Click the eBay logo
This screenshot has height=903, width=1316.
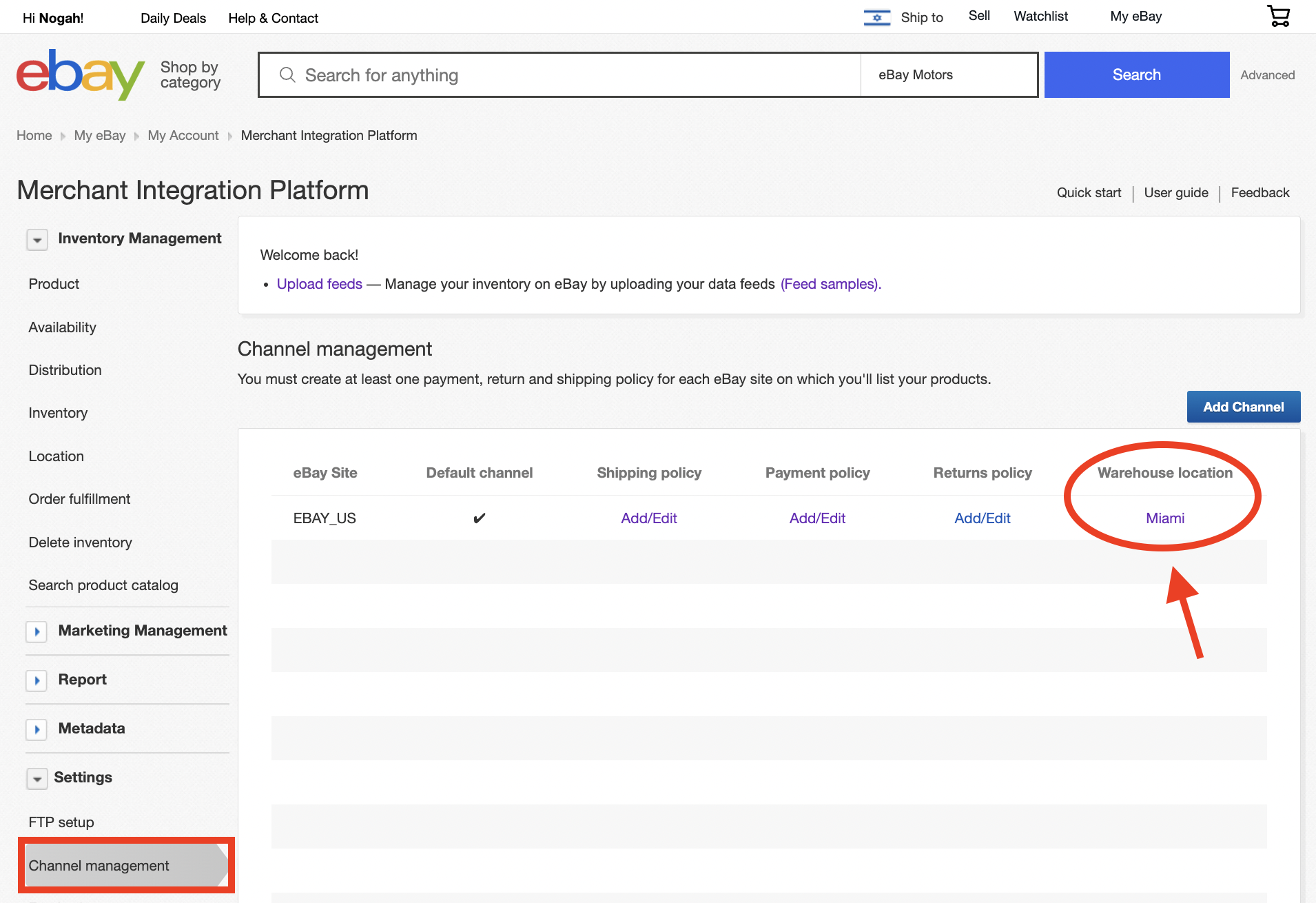pos(81,74)
